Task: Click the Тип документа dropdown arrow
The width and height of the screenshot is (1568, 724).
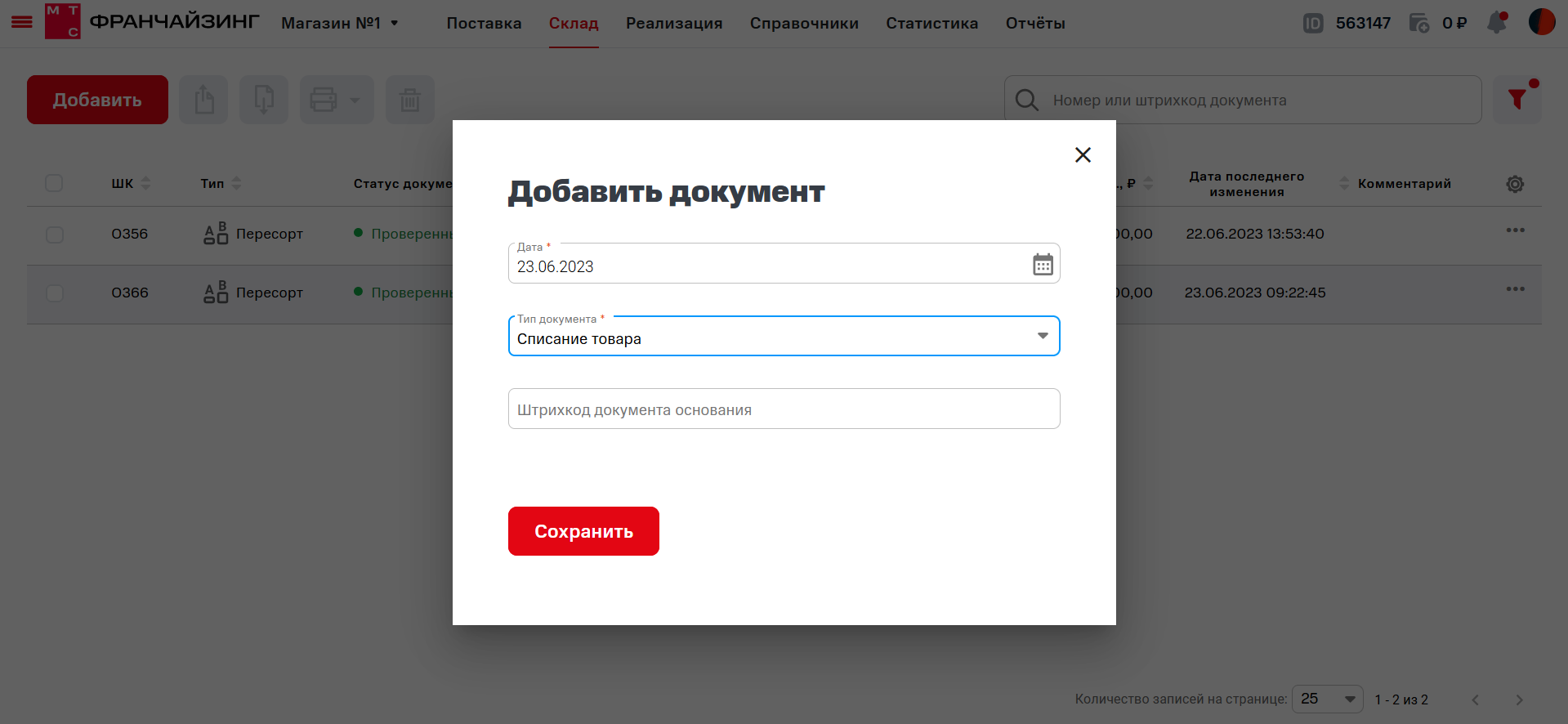Action: coord(1043,336)
